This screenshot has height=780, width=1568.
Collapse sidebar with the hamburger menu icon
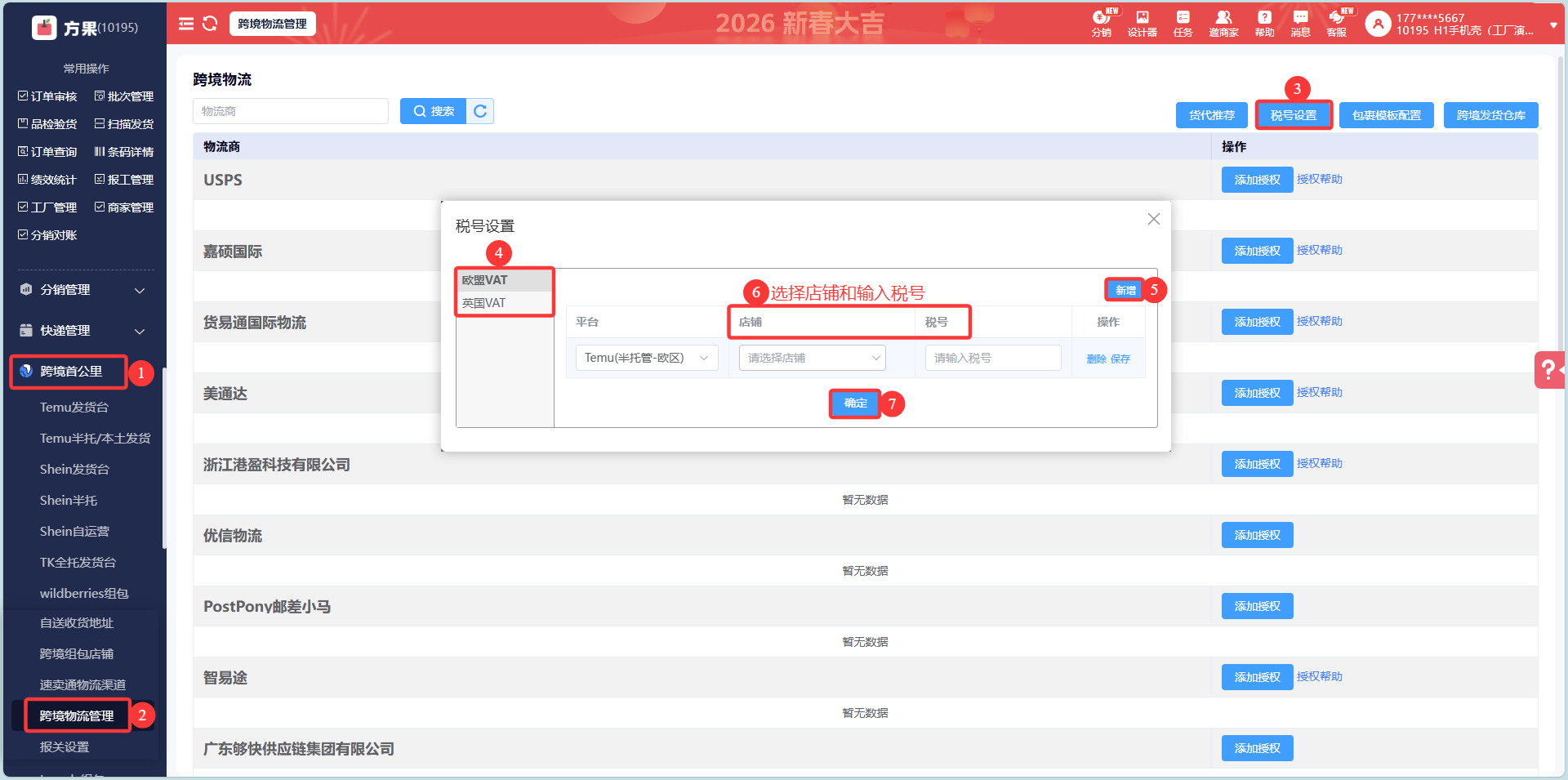pyautogui.click(x=186, y=24)
